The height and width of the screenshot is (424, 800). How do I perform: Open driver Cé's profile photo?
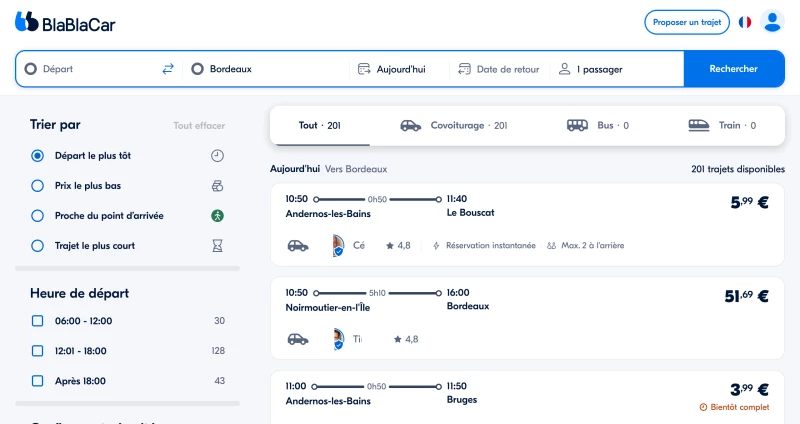click(x=338, y=245)
